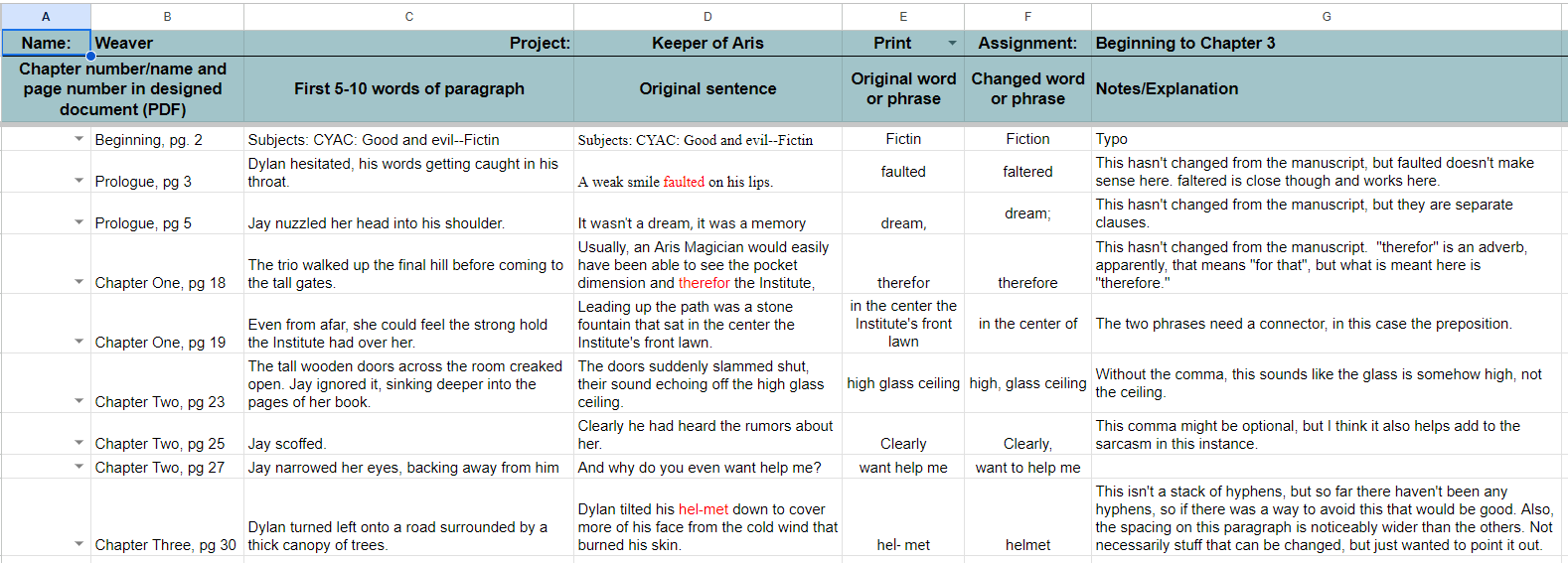Click column G header
1568x563 pixels.
(x=1327, y=16)
